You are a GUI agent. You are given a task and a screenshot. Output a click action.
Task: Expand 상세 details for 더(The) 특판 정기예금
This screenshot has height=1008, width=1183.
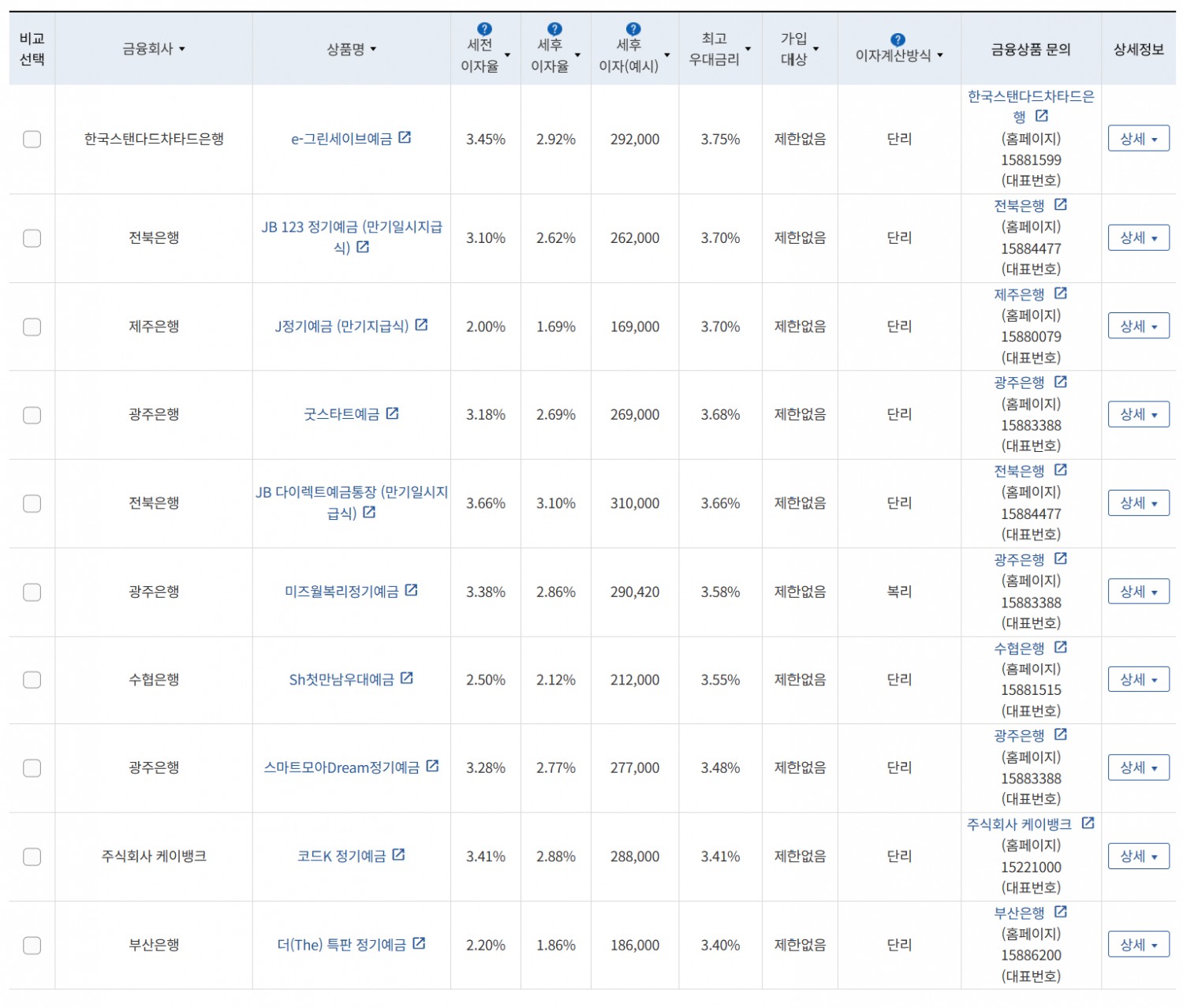coord(1138,944)
